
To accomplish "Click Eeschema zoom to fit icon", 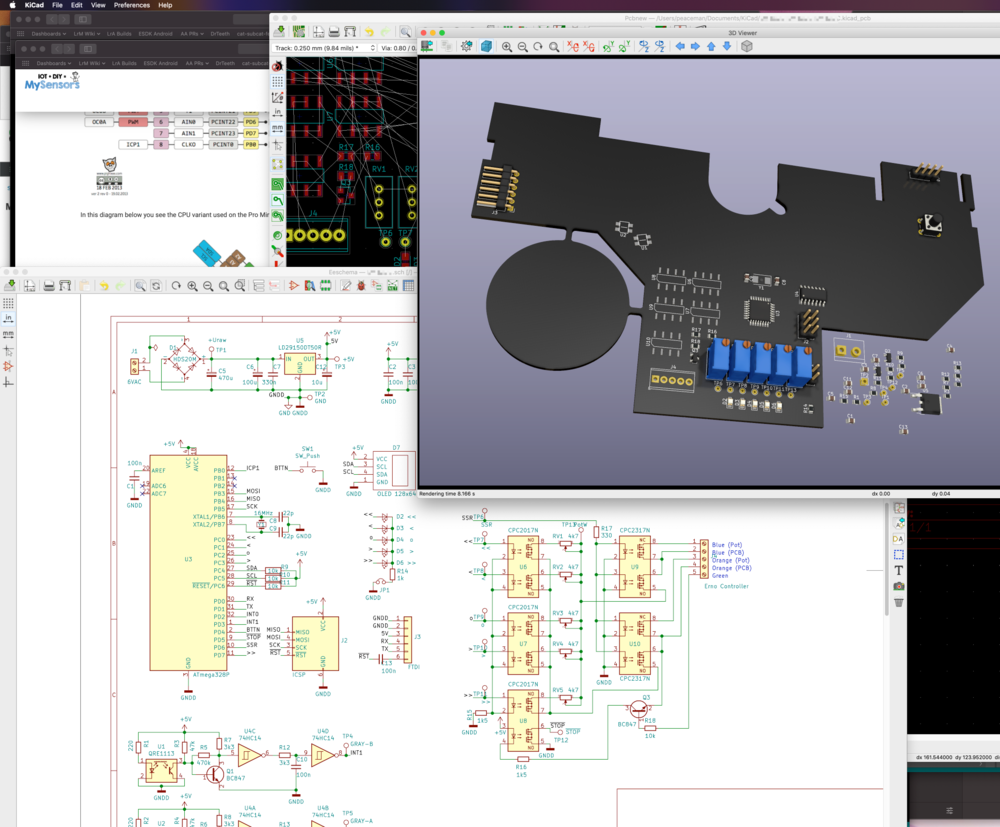I will (x=224, y=286).
